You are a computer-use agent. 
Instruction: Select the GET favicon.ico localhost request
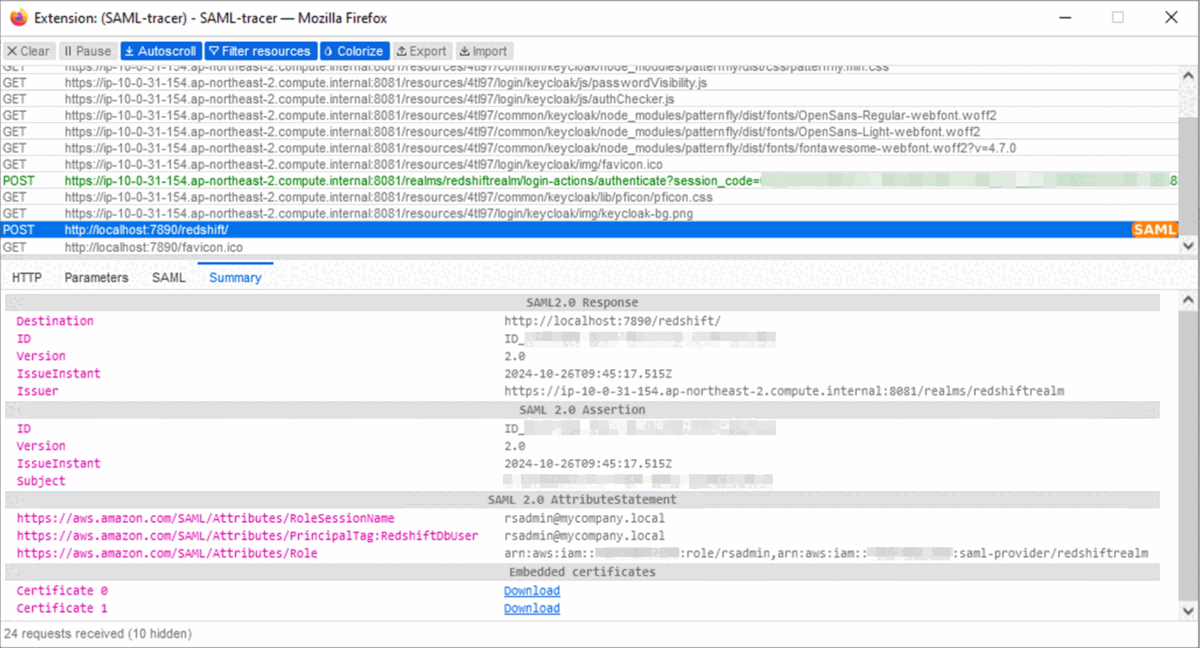coord(590,246)
